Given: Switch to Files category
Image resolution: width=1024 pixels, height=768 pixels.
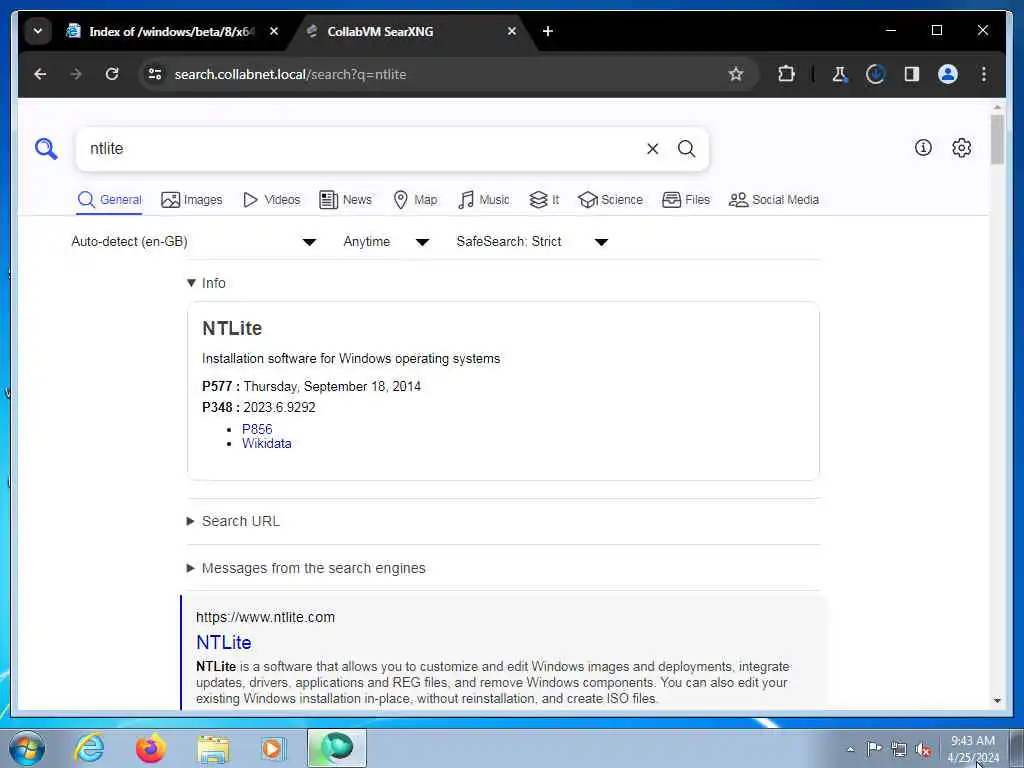Looking at the screenshot, I should pyautogui.click(x=686, y=200).
